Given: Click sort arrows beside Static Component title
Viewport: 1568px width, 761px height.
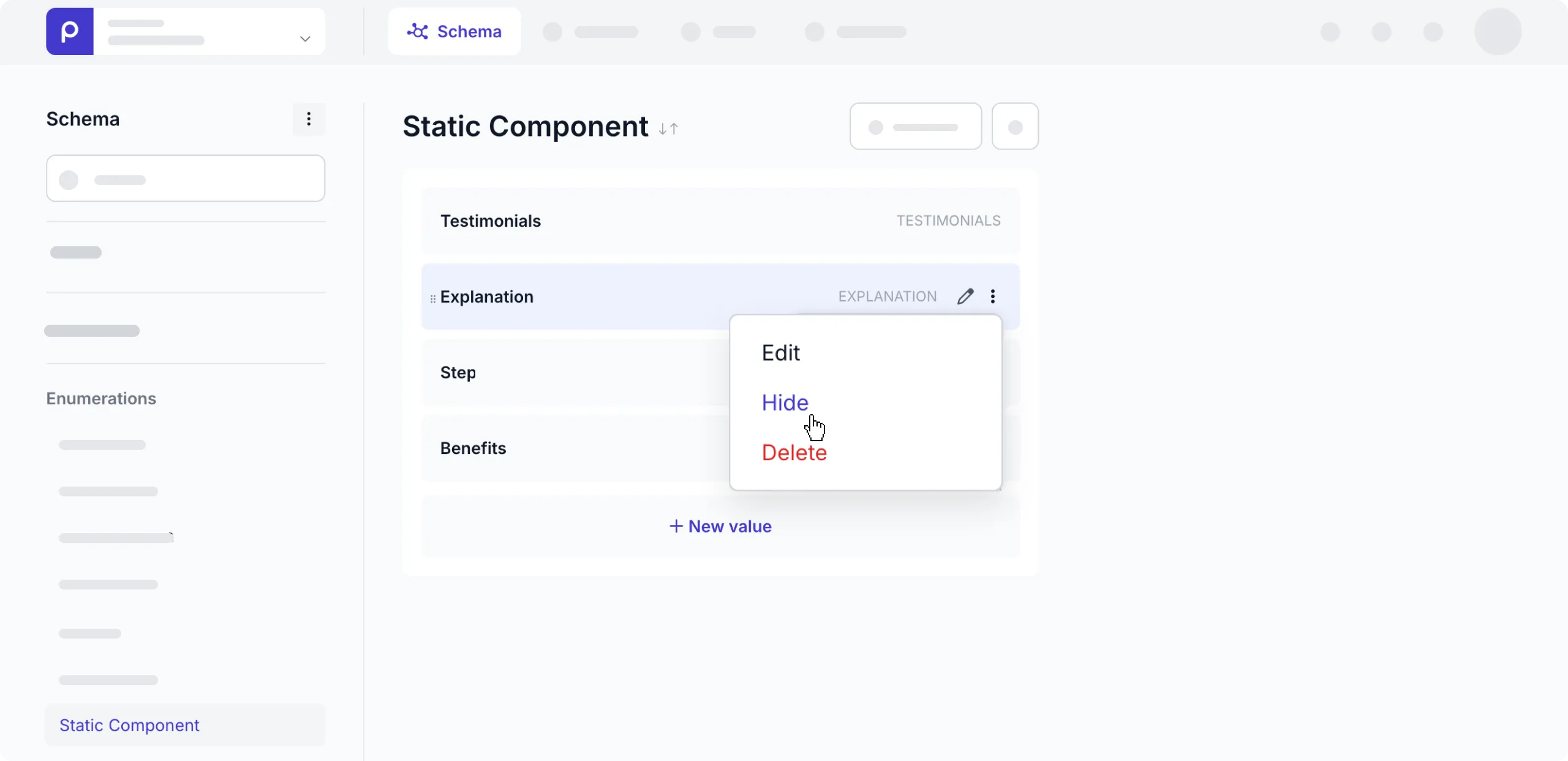Looking at the screenshot, I should point(668,129).
